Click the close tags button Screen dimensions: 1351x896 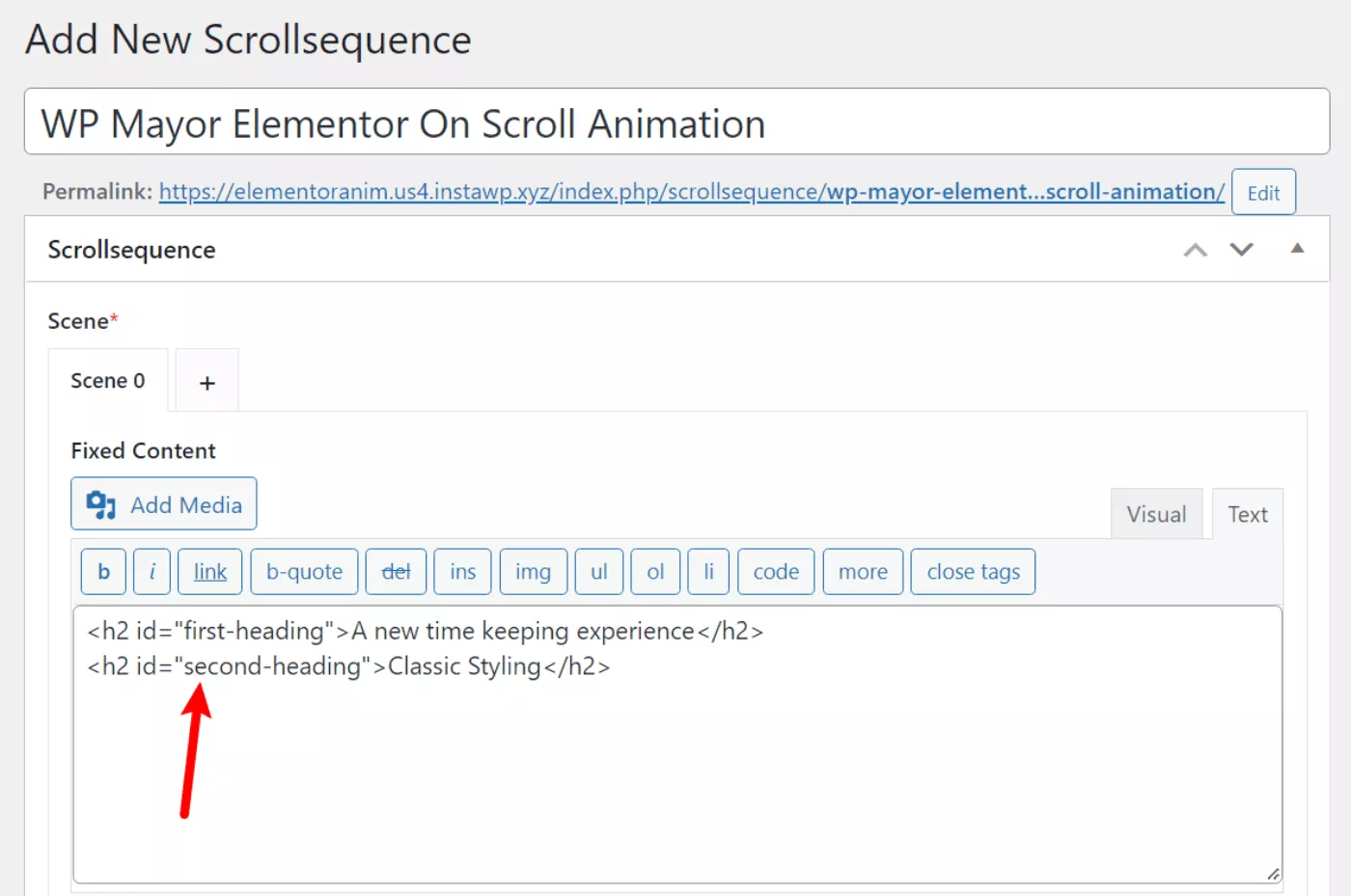[973, 572]
